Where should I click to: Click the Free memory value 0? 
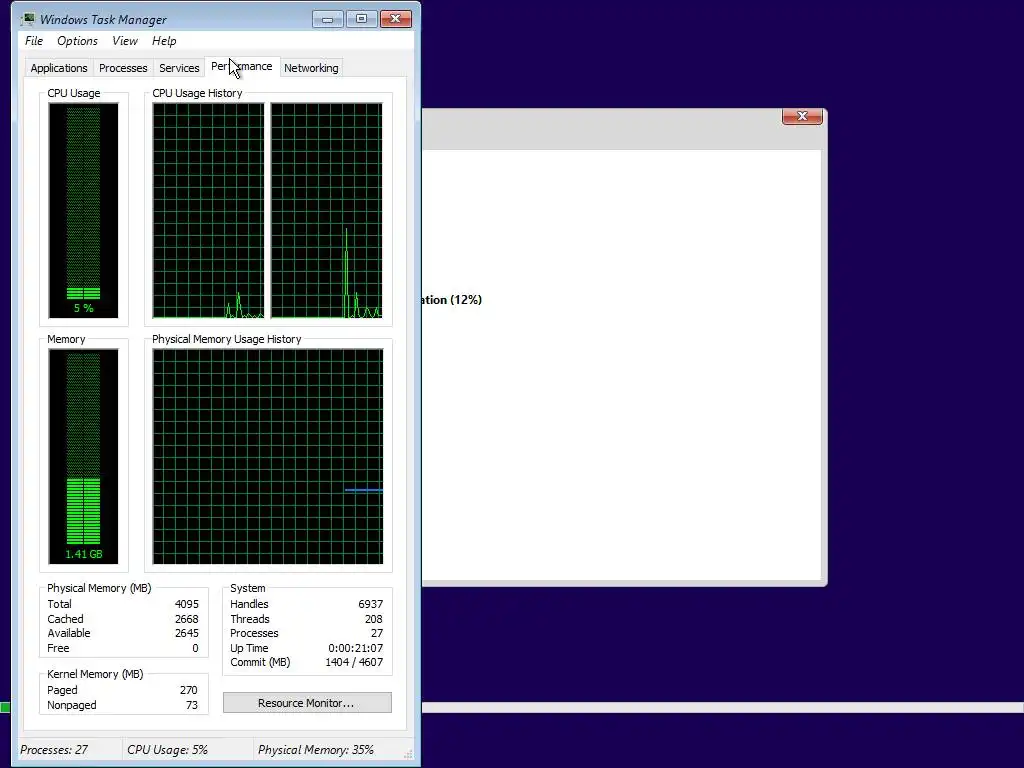(x=195, y=648)
